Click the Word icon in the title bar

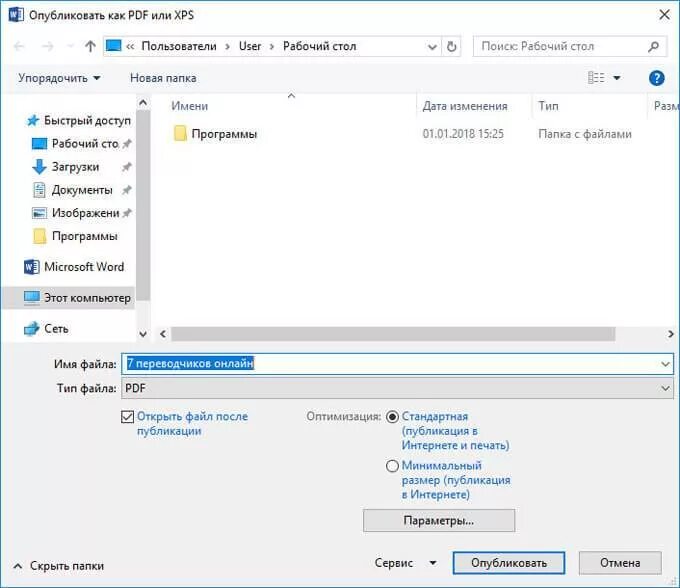click(x=16, y=15)
